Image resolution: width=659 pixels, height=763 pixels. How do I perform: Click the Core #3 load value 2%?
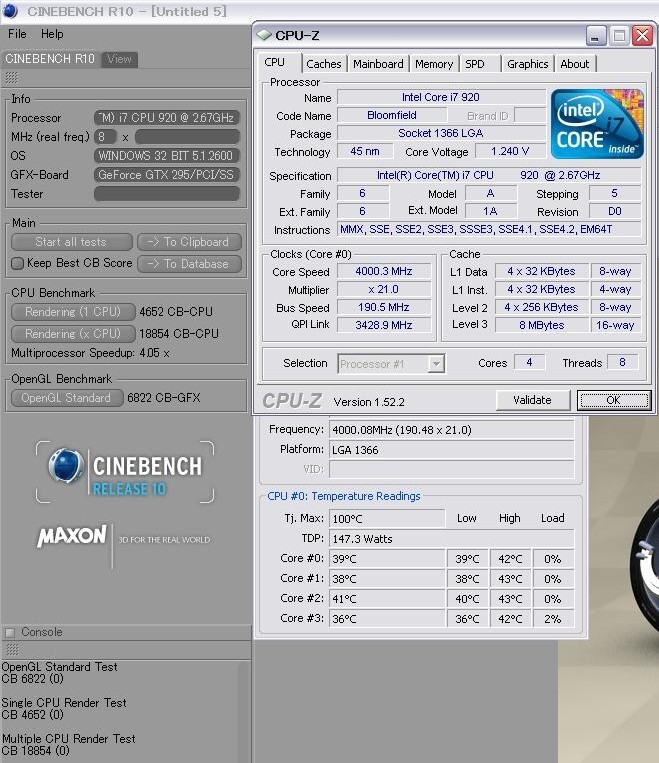pyautogui.click(x=553, y=619)
